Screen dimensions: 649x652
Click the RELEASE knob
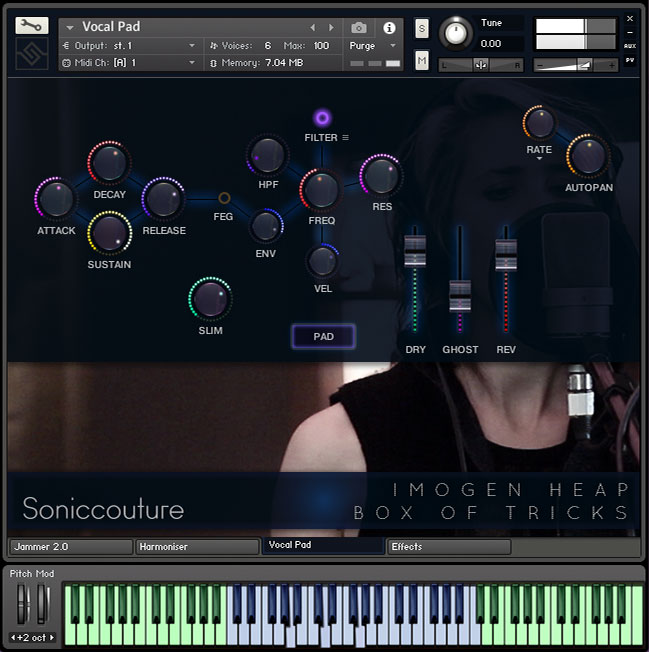163,198
